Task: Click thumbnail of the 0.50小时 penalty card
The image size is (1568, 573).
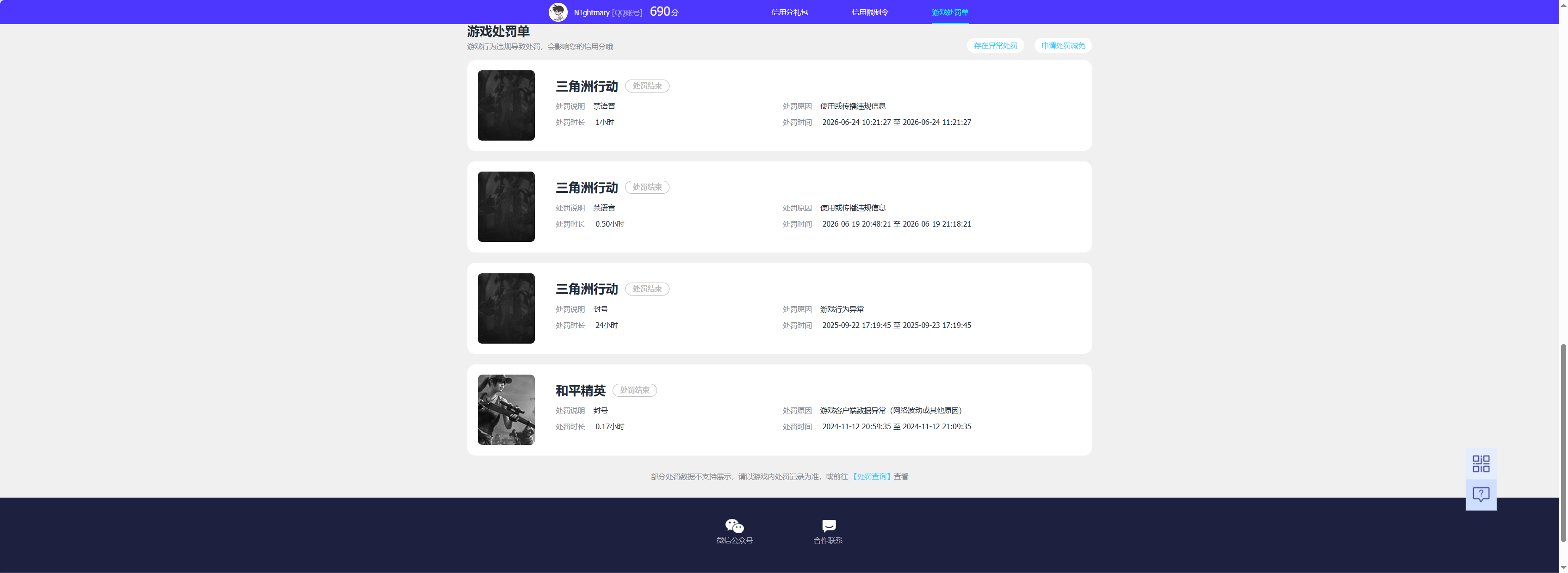Action: point(506,207)
